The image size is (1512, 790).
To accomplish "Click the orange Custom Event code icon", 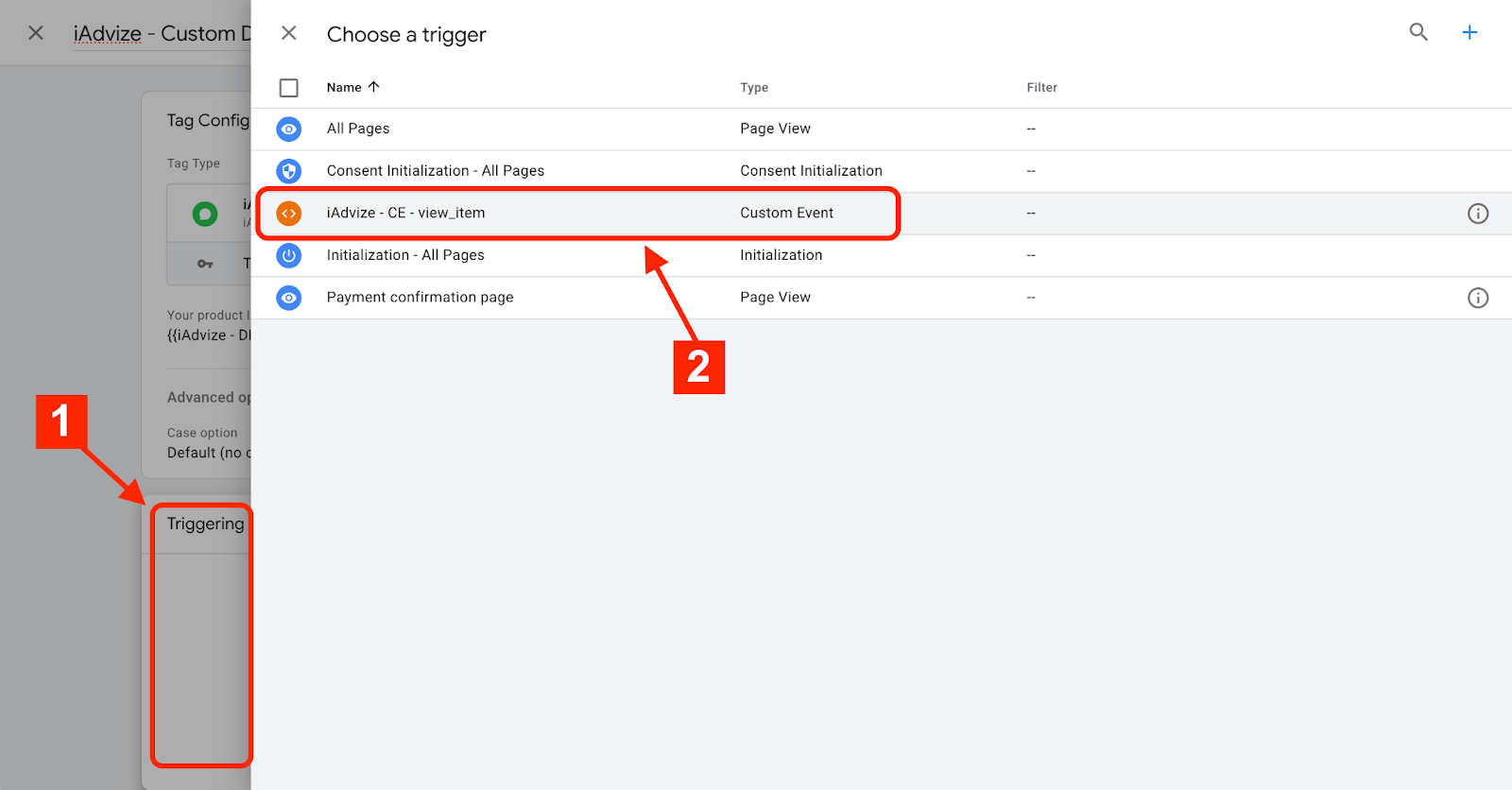I will tap(289, 214).
